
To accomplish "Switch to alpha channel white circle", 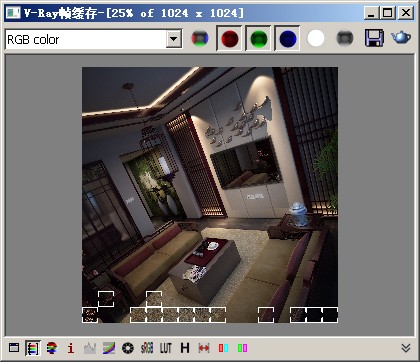I will point(316,39).
